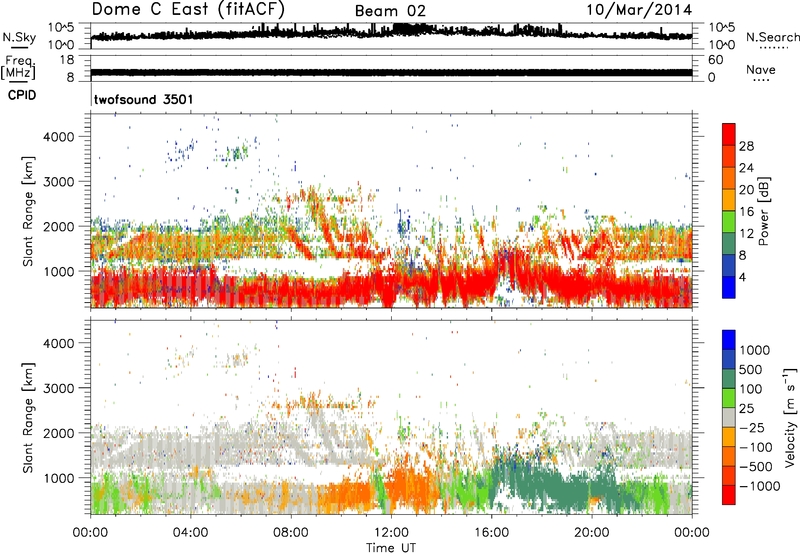The height and width of the screenshot is (554, 800).
Task: Click the '04:00' time axis label
Action: pos(190,532)
